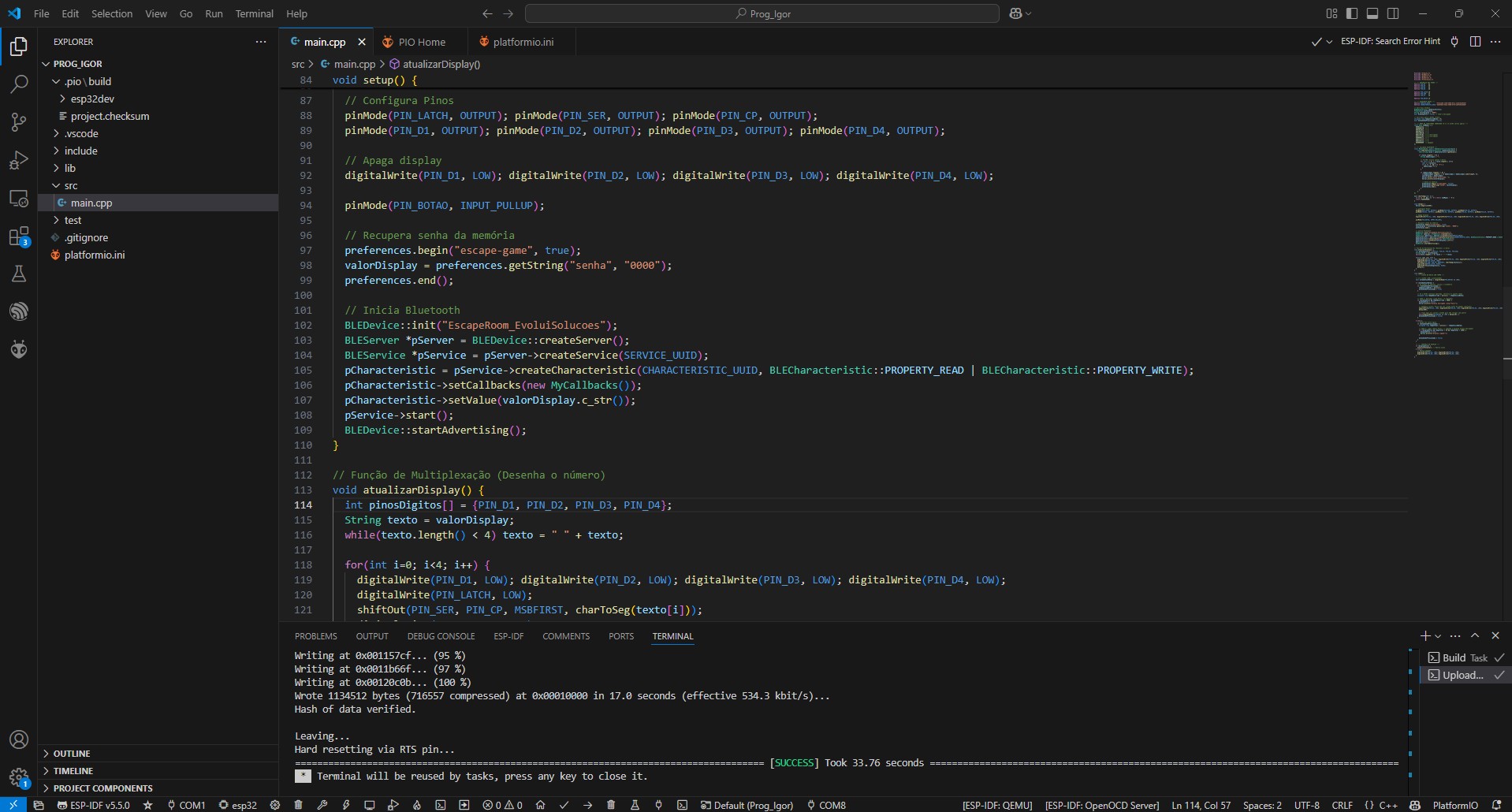
Task: Expand the include folder
Action: 158,151
